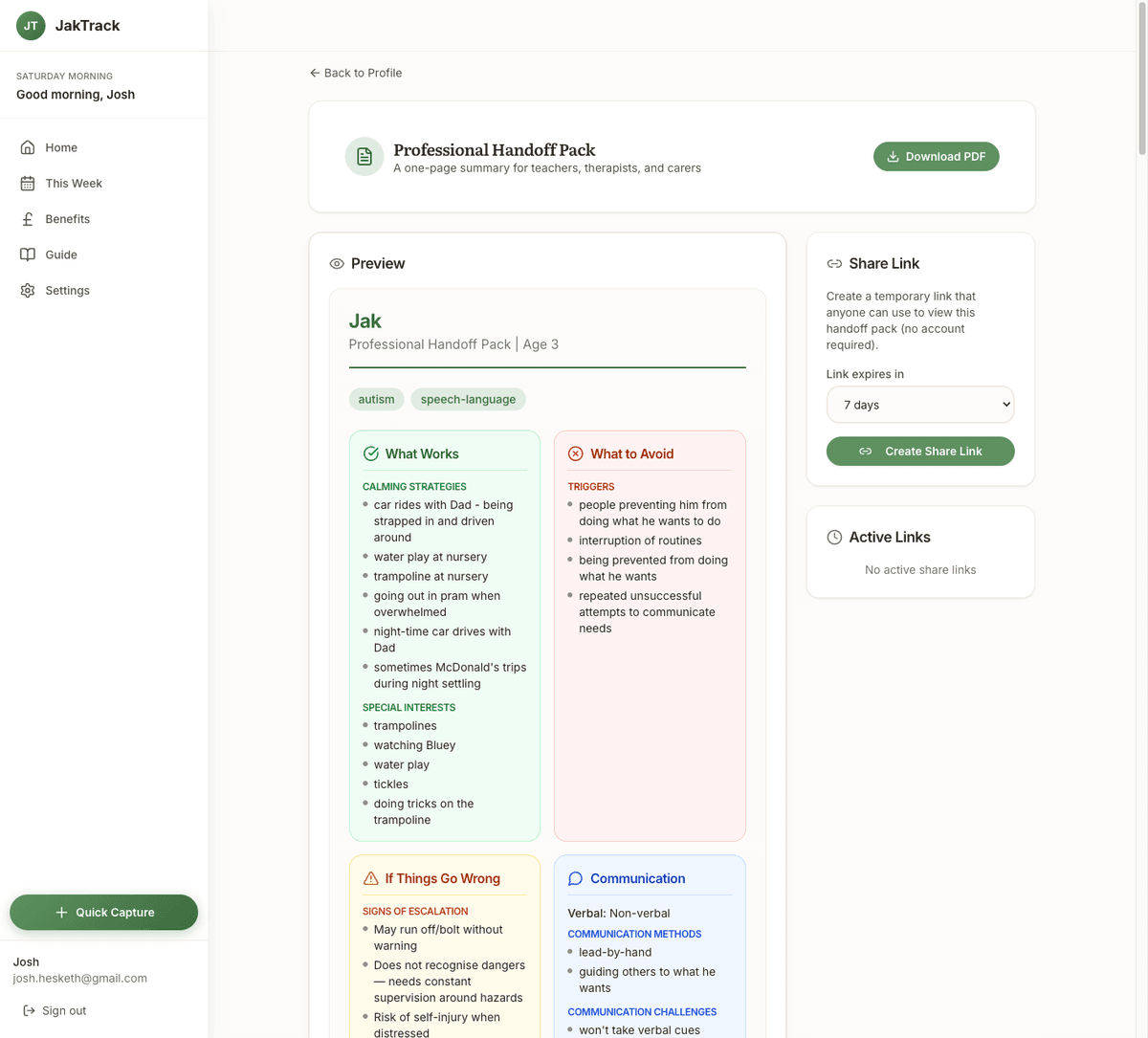Open Settings using the gear icon

(30, 290)
